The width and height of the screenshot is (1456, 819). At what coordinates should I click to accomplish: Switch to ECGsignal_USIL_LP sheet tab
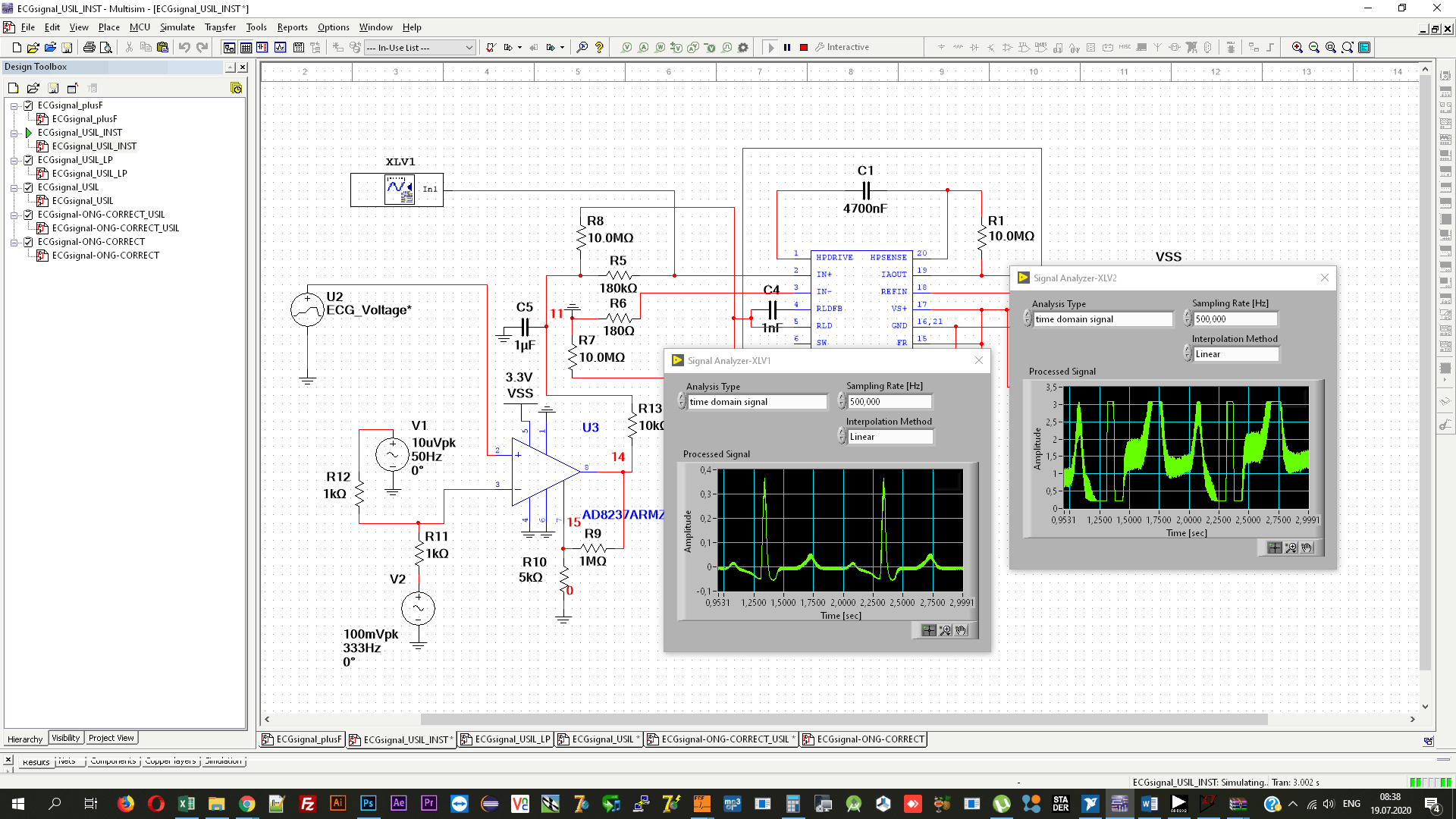[506, 739]
